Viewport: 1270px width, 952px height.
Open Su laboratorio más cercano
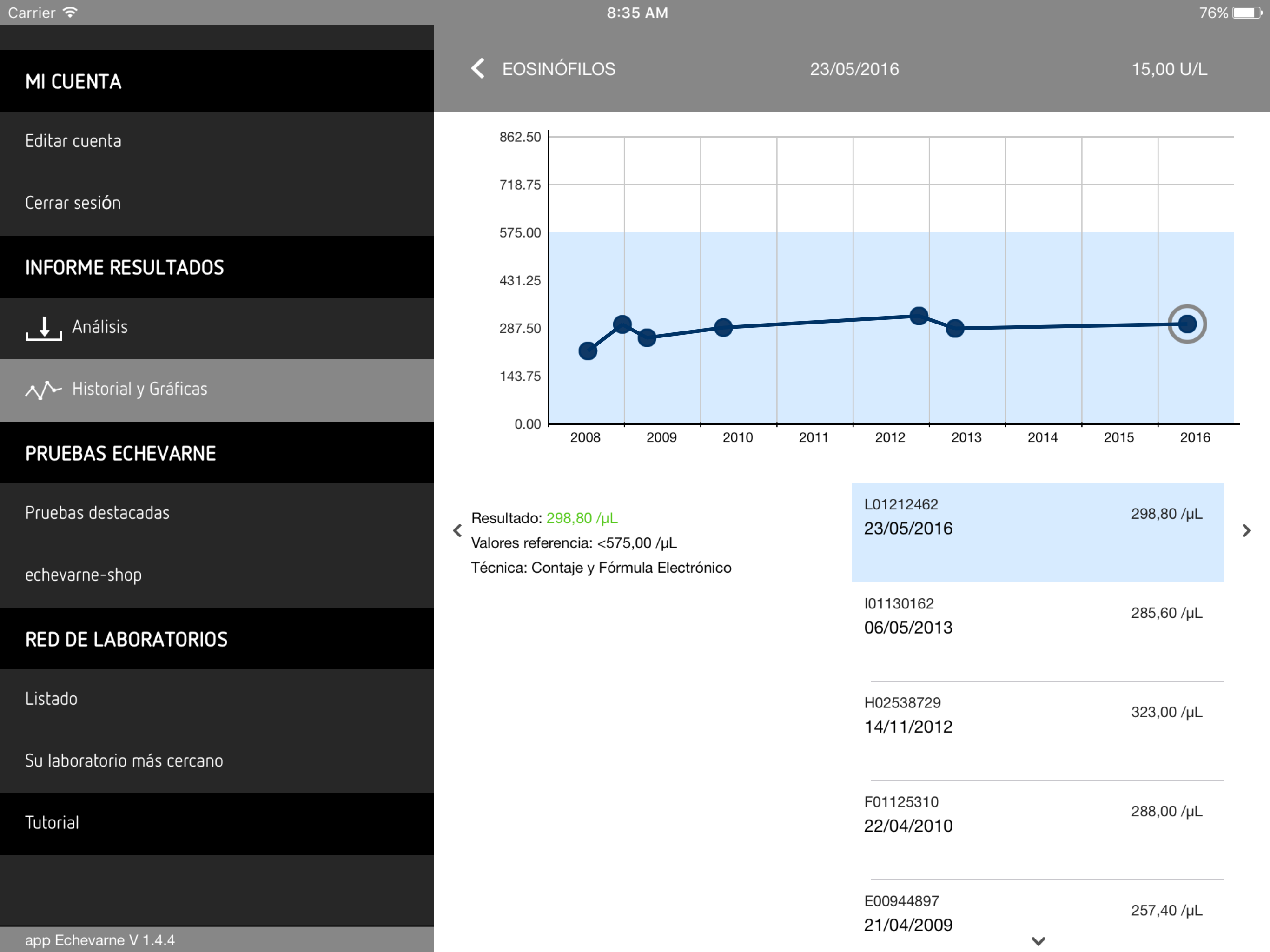(124, 761)
